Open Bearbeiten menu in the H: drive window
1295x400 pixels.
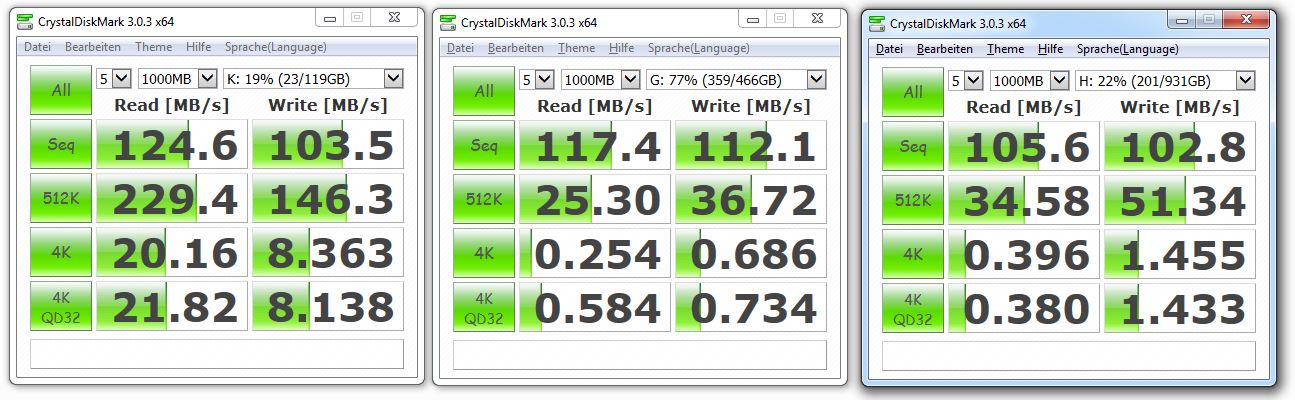[945, 48]
